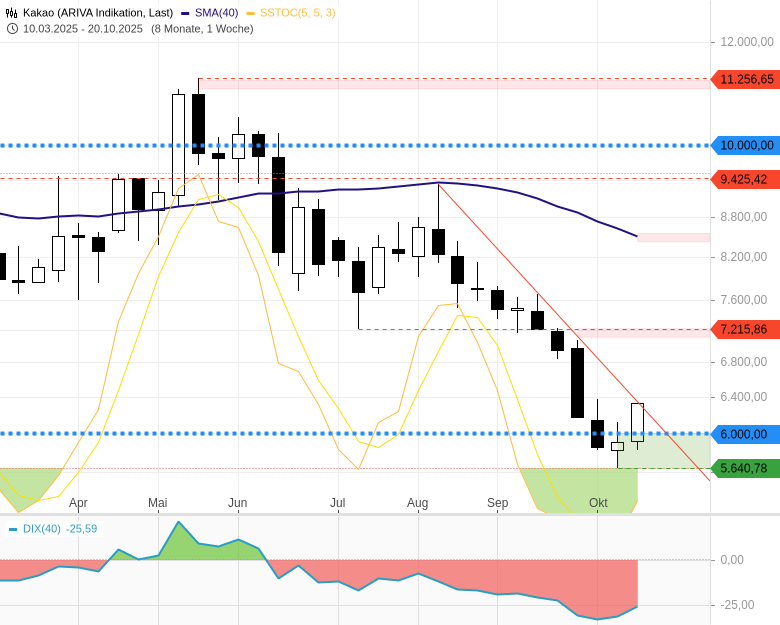Click the last white candlestick in October
780x625 pixels.
pos(637,422)
